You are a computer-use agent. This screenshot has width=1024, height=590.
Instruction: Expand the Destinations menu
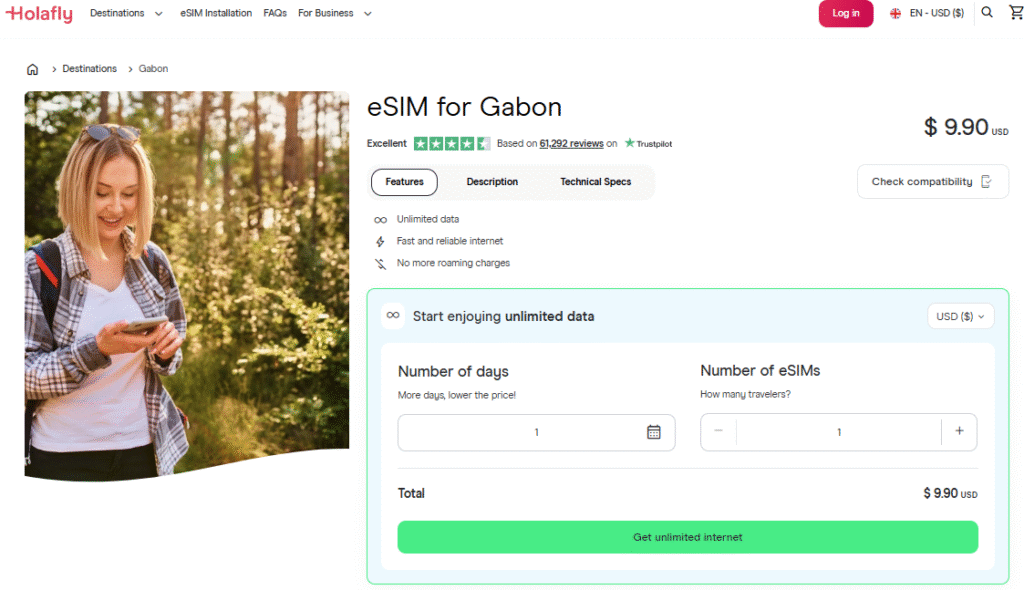coord(126,13)
